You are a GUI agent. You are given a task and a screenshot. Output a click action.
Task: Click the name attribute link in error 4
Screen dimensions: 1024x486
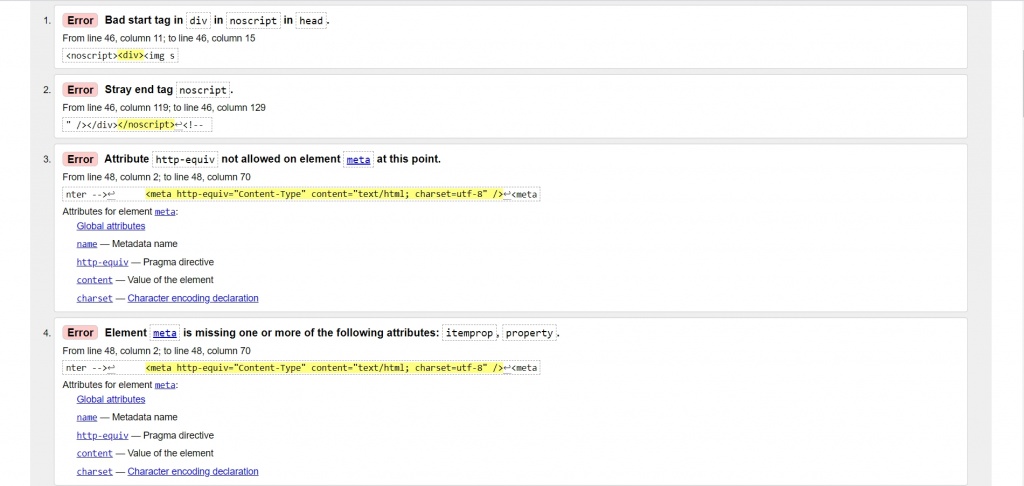(87, 417)
